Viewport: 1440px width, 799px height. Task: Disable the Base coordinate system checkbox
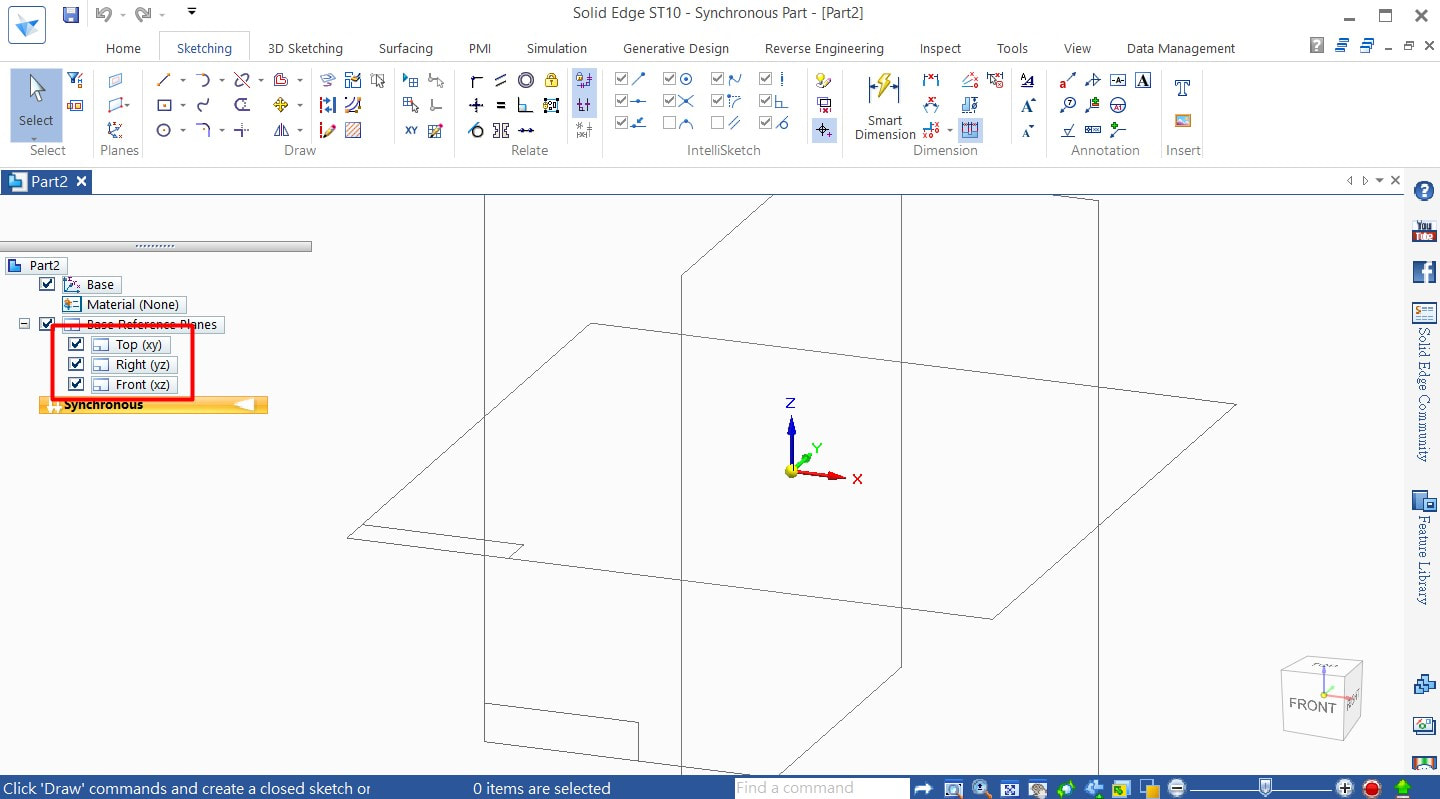coord(47,284)
